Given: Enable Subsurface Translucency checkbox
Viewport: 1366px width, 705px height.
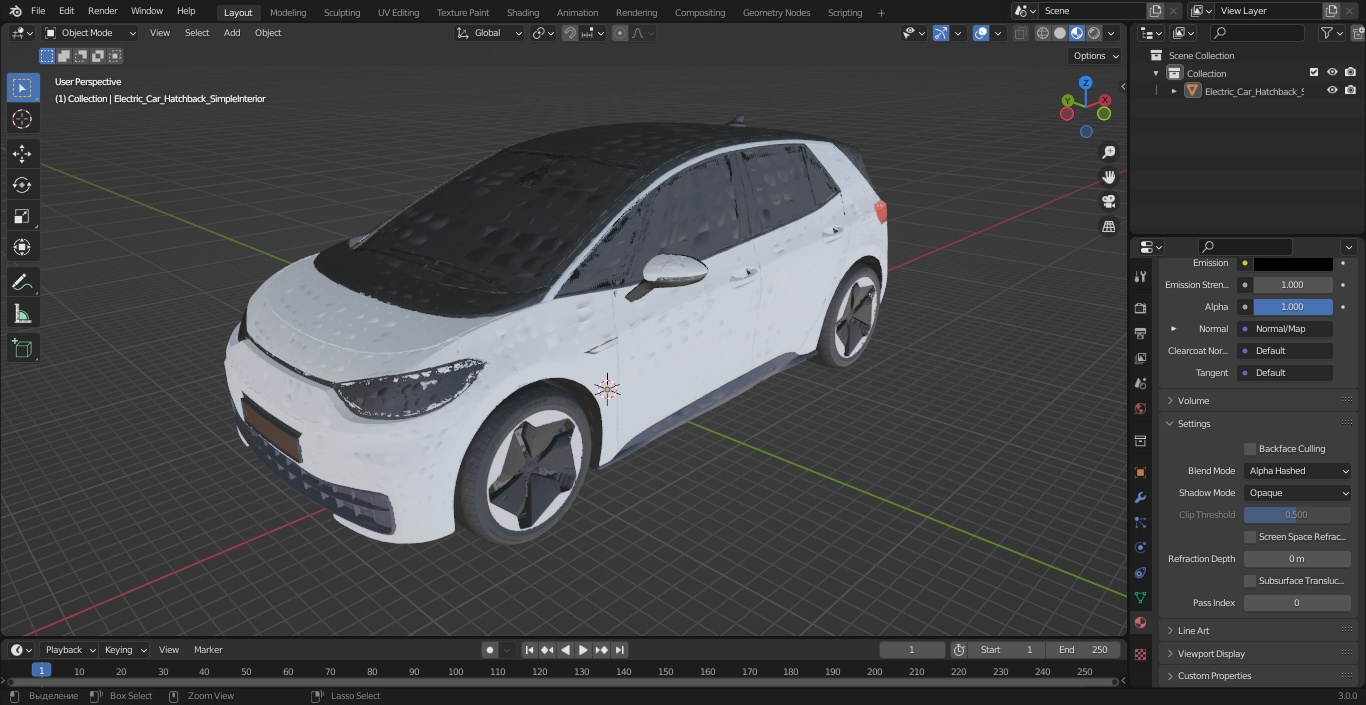Looking at the screenshot, I should click(1250, 581).
